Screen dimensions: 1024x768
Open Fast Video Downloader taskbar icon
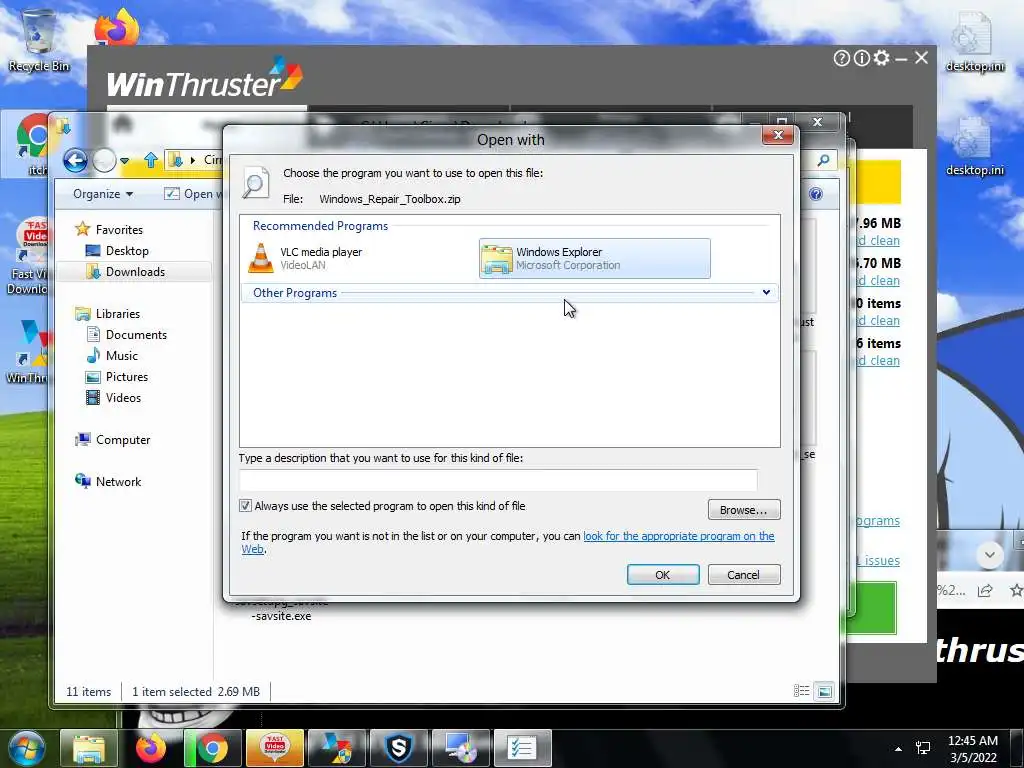click(275, 748)
